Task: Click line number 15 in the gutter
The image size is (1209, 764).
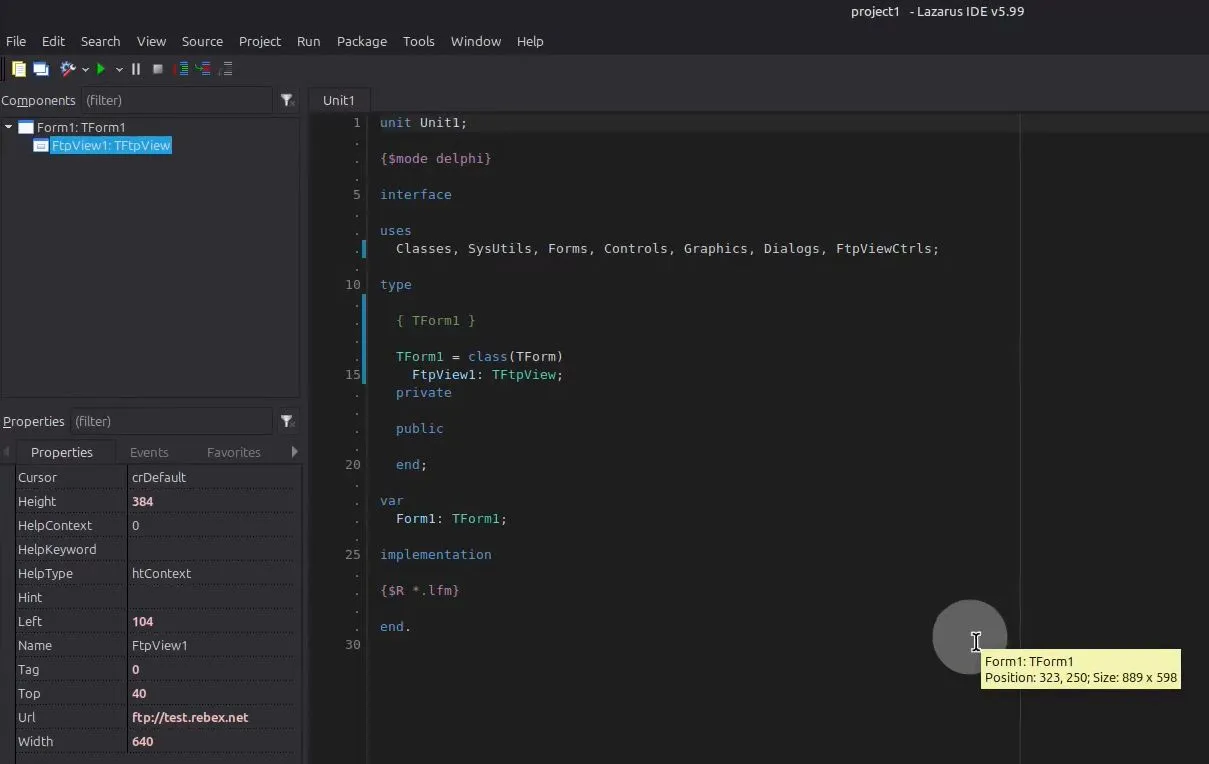Action: (352, 375)
